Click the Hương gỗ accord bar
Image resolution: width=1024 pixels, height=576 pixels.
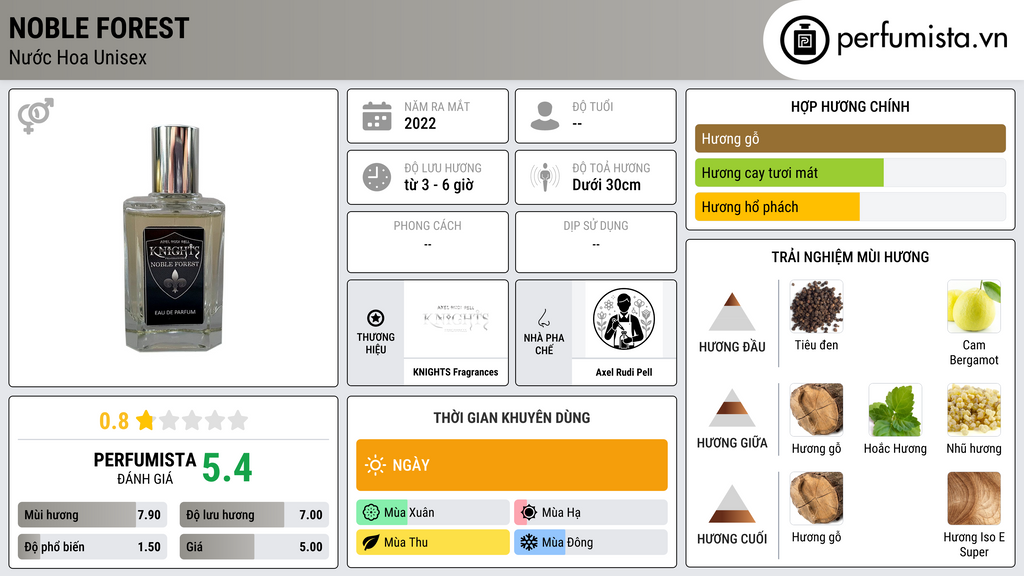850,138
